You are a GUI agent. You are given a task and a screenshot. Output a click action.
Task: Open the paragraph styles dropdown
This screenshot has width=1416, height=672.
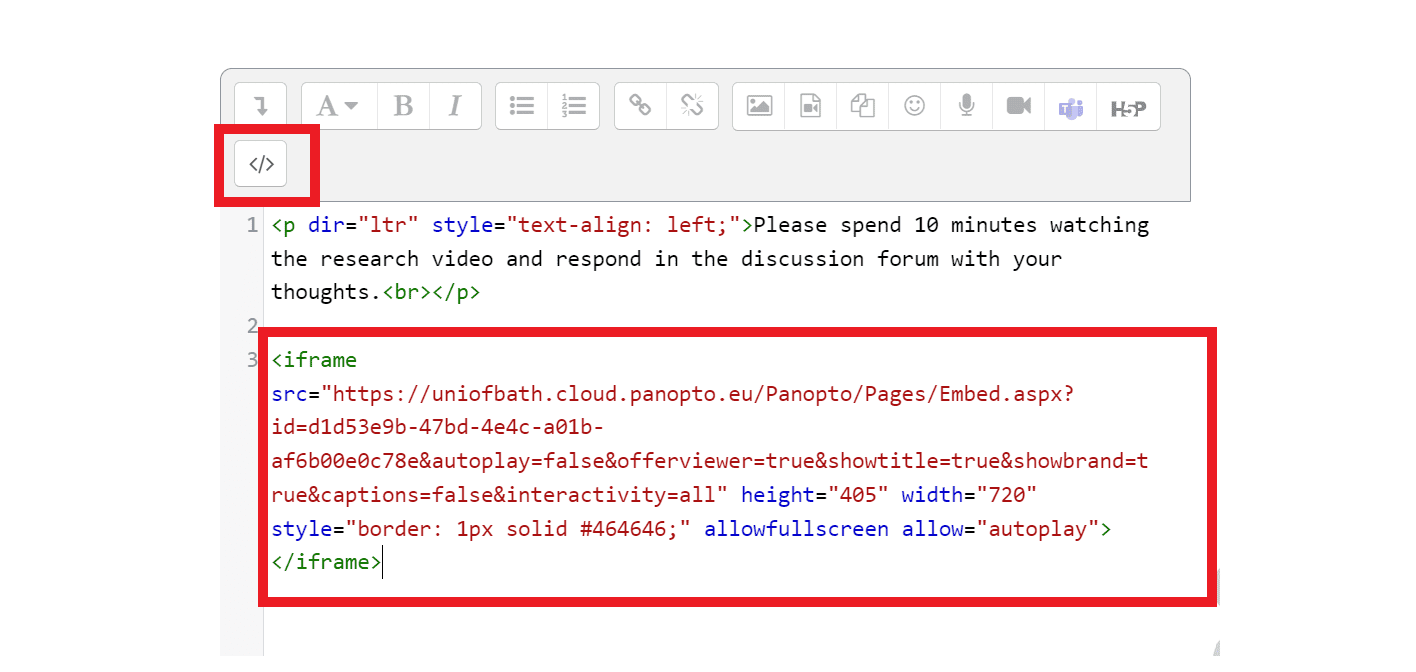coord(338,106)
